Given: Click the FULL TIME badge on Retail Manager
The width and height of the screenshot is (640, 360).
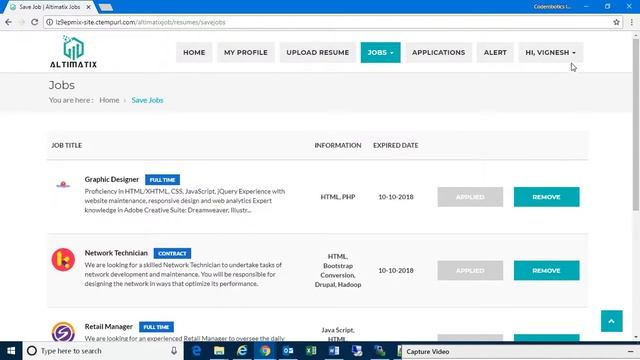Looking at the screenshot, I should click(x=156, y=327).
